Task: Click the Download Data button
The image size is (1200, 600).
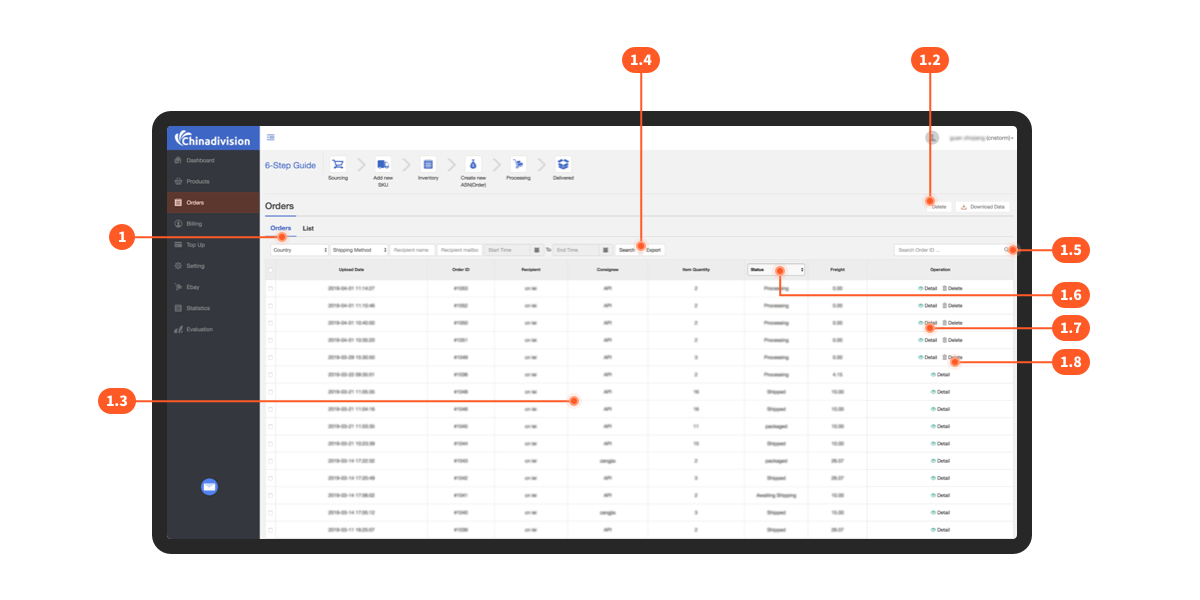Action: (982, 207)
